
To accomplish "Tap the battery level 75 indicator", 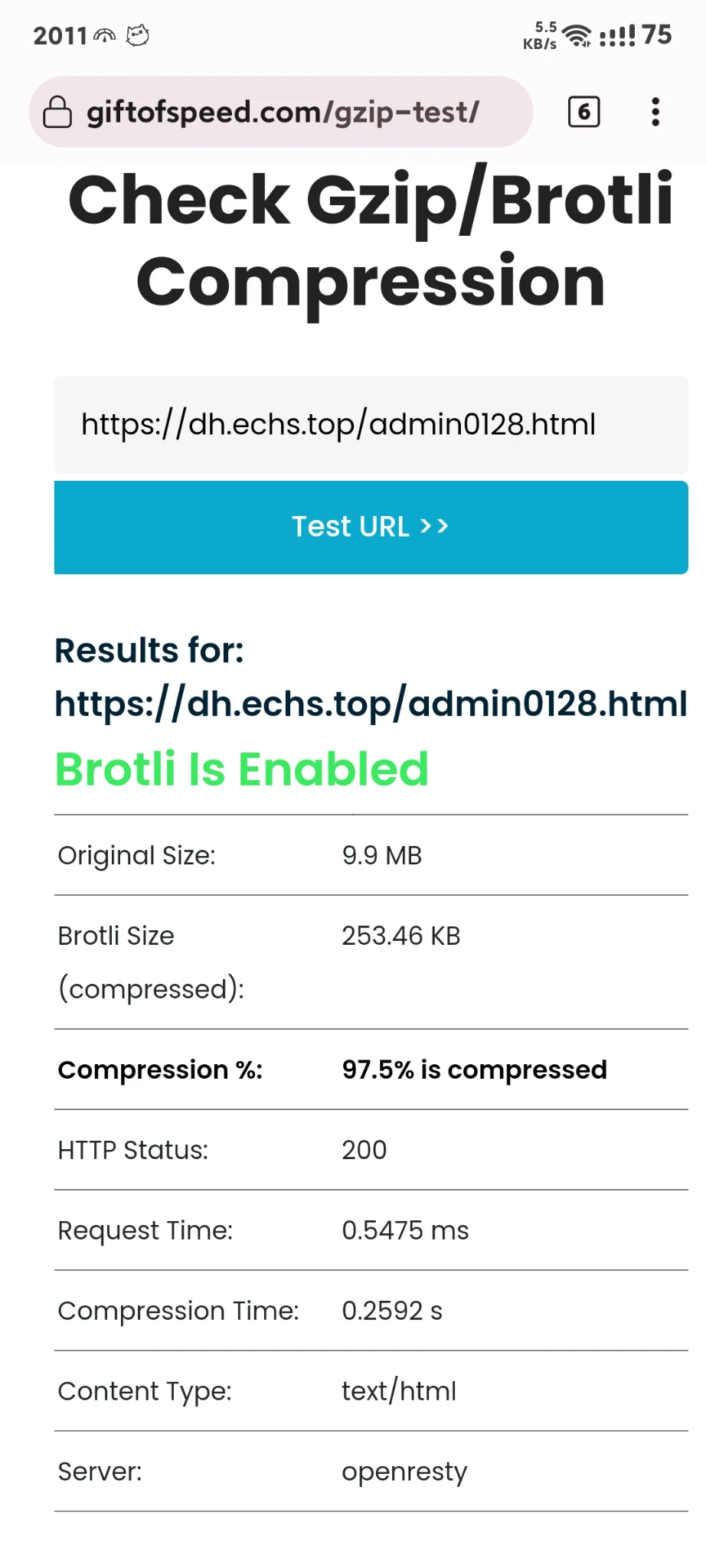I will coord(657,35).
